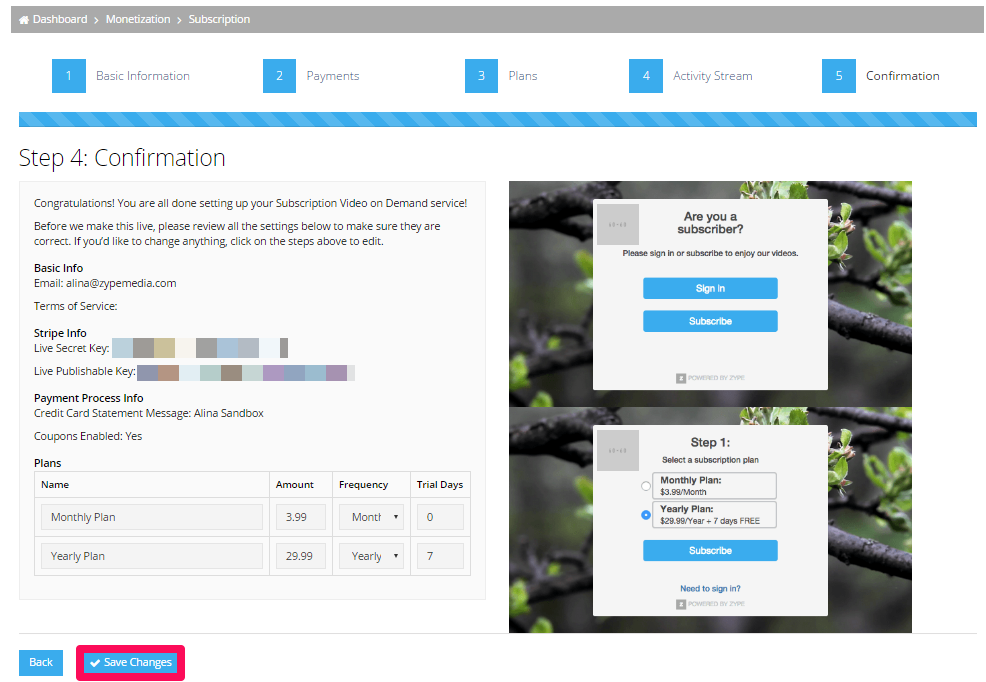Click the 29.99 amount field
The image size is (986, 682).
(301, 556)
